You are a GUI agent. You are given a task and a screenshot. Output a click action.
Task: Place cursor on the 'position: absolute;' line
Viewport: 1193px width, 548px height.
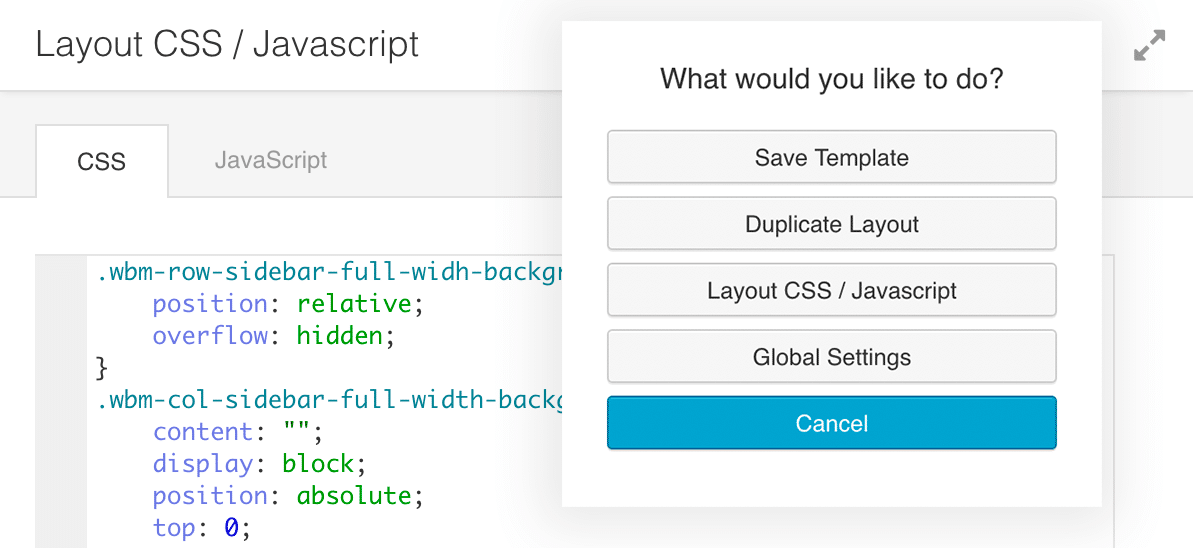281,496
